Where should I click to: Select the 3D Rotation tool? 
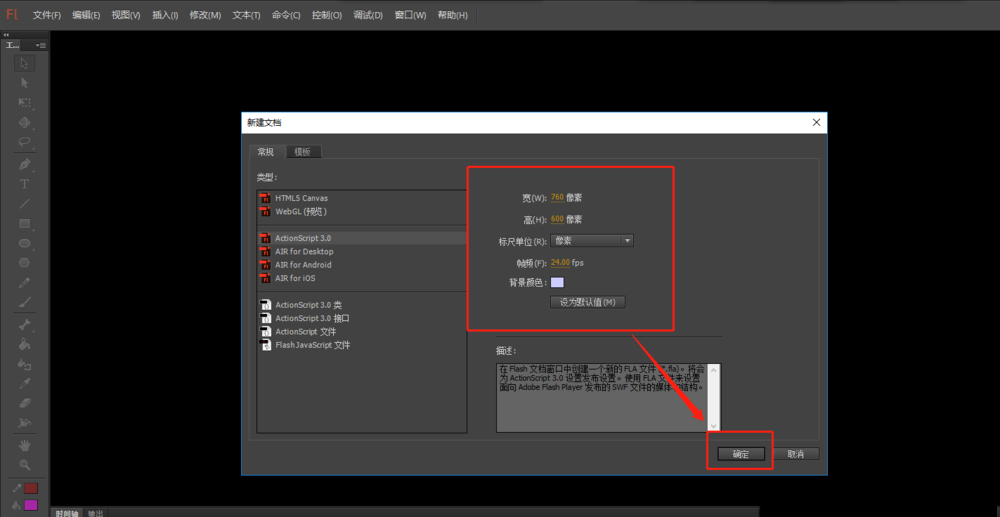pos(25,122)
